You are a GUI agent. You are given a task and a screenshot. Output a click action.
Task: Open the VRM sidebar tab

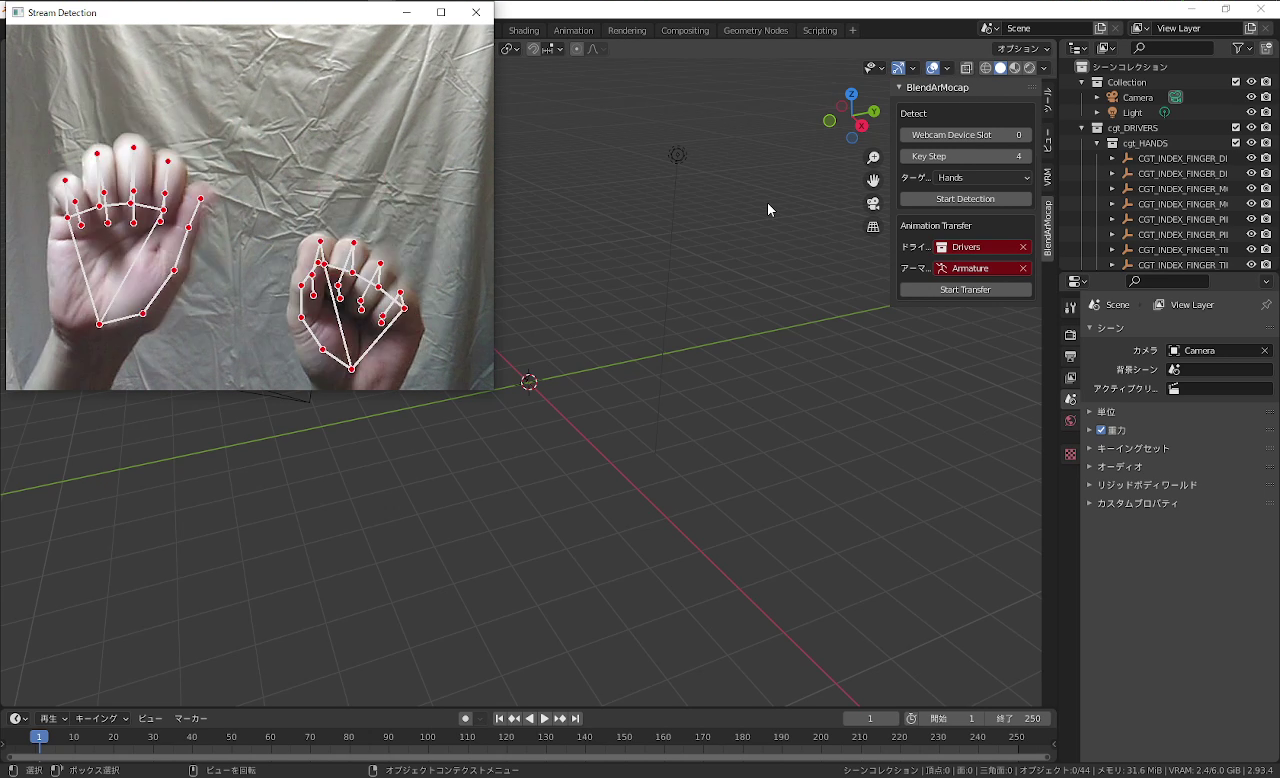[1047, 178]
